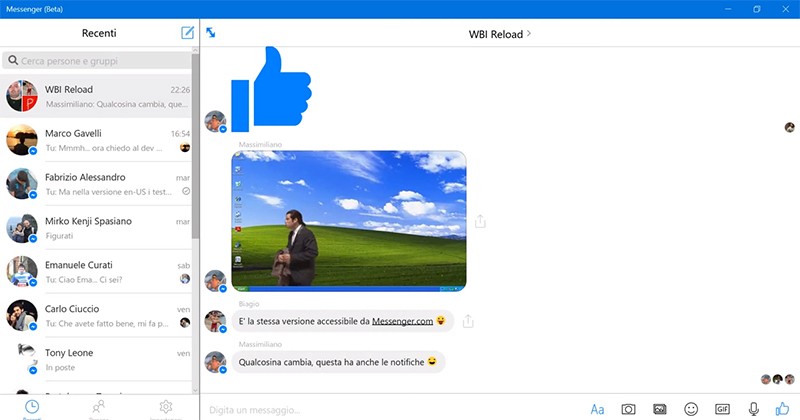Open the Messenger.com link in chat
This screenshot has height=420, width=800.
pyautogui.click(x=402, y=321)
